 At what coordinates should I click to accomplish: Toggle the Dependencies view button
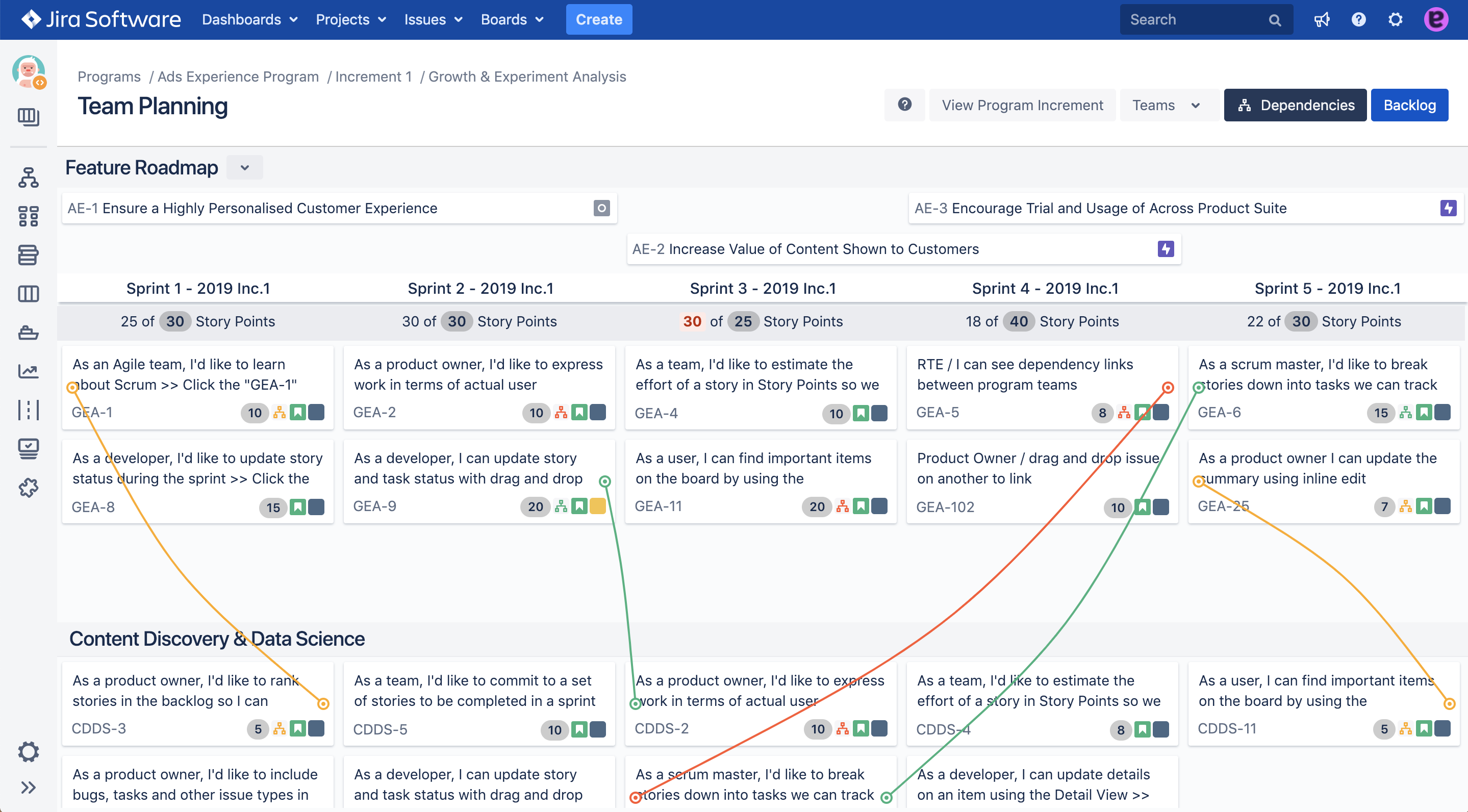pyautogui.click(x=1295, y=105)
